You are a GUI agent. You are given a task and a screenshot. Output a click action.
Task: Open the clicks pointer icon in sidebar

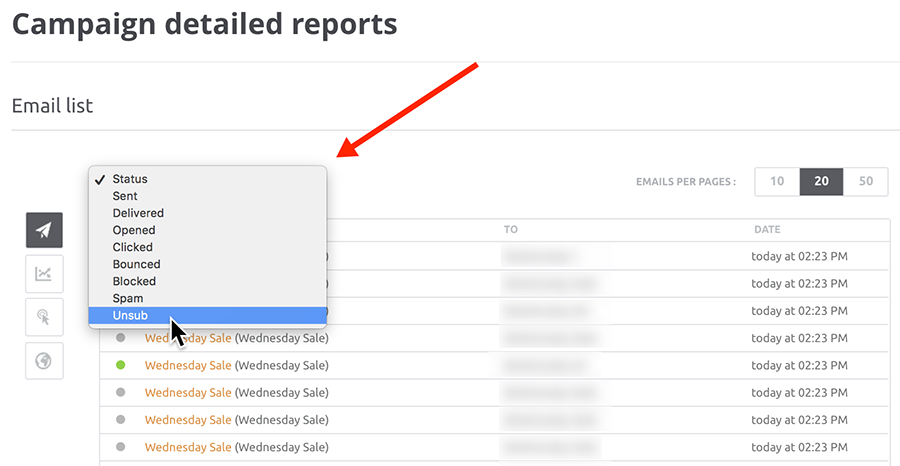[x=44, y=317]
